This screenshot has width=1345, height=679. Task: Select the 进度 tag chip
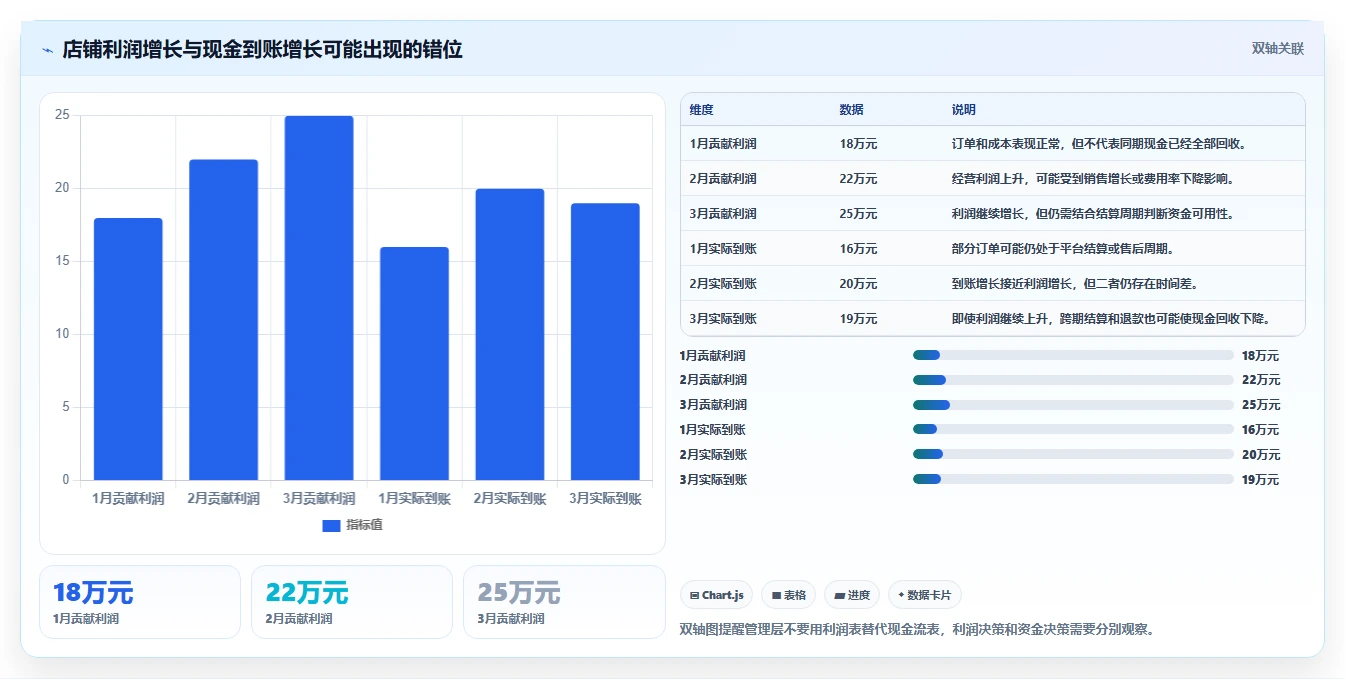click(x=852, y=595)
